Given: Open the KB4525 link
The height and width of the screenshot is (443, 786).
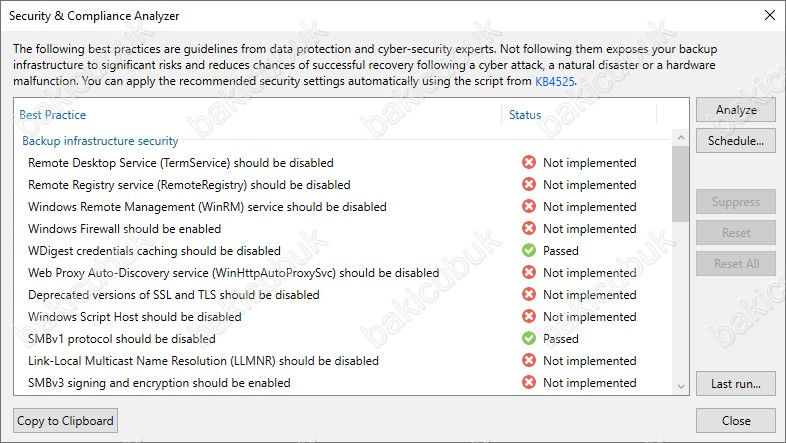Looking at the screenshot, I should pyautogui.click(x=557, y=80).
